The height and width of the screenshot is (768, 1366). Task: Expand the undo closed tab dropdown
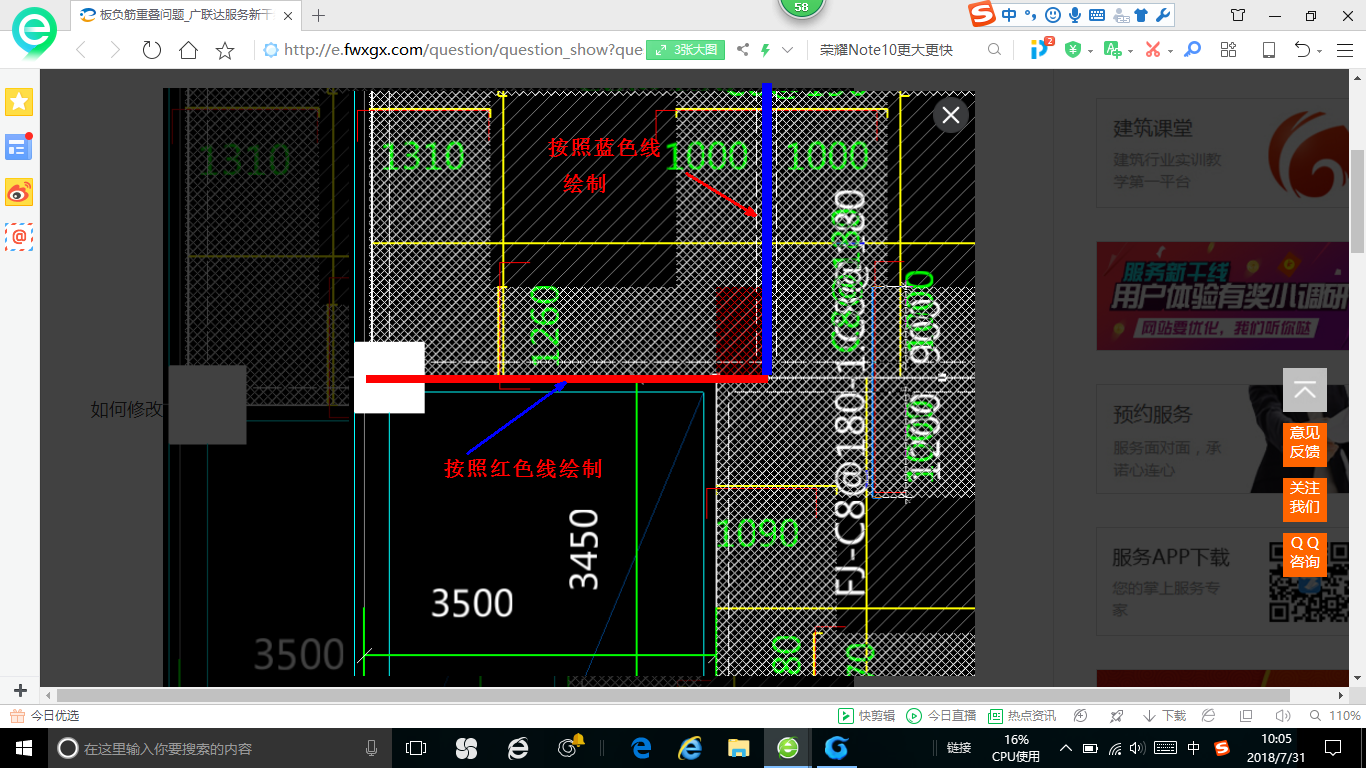tap(1320, 51)
